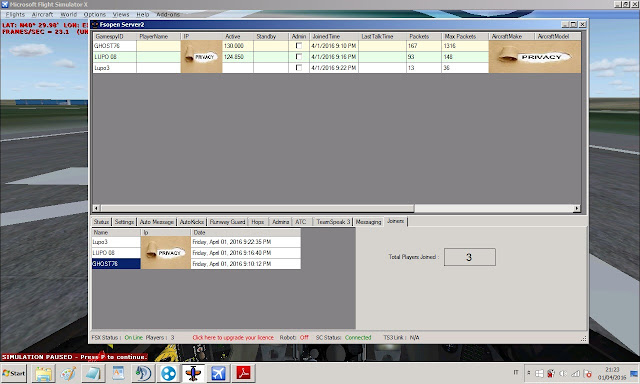Click the upgrade your licence link
Image resolution: width=640 pixels, height=384 pixels.
233,337
